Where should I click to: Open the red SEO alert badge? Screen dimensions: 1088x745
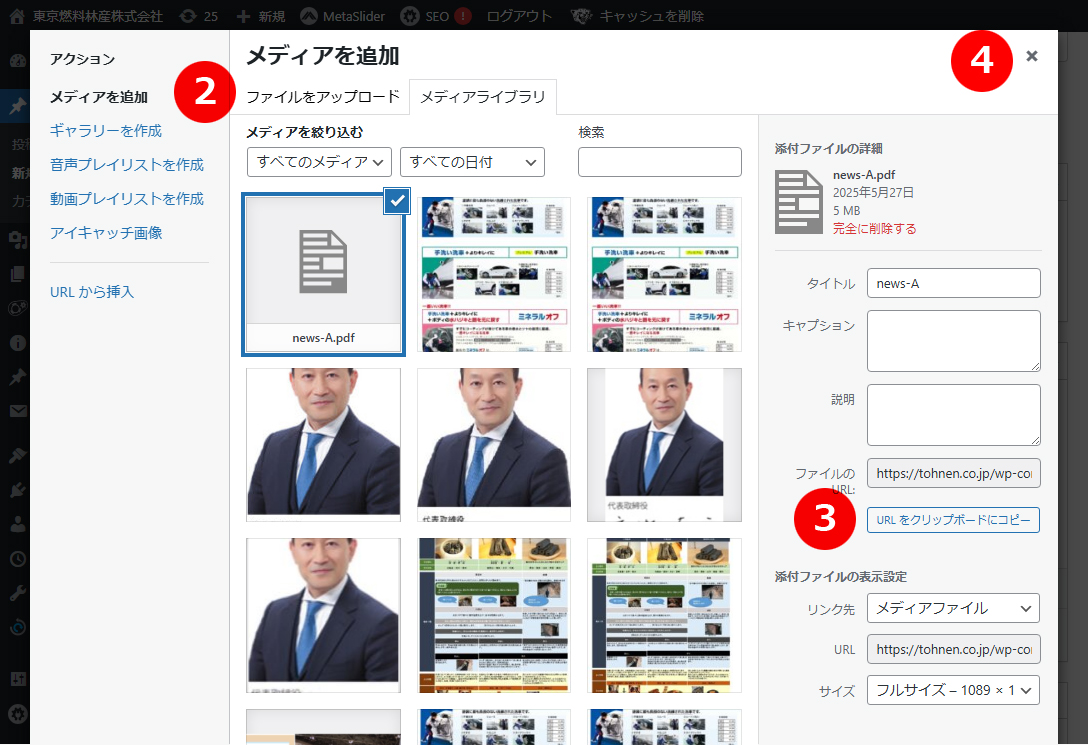[462, 16]
